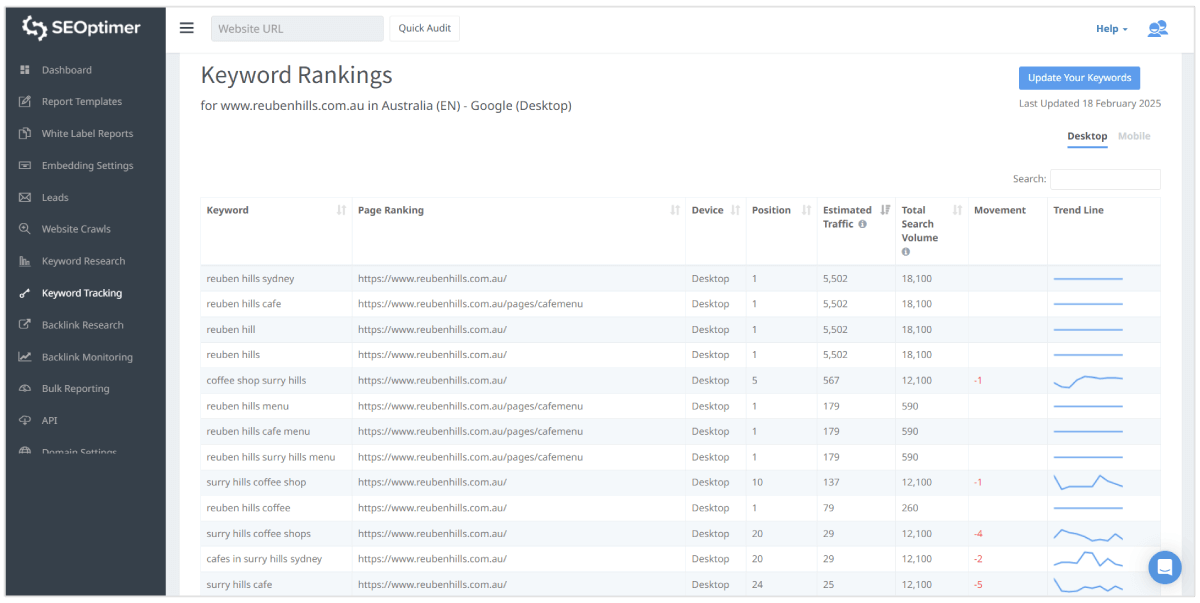
Task: Focus the table Search box
Action: tap(1105, 179)
